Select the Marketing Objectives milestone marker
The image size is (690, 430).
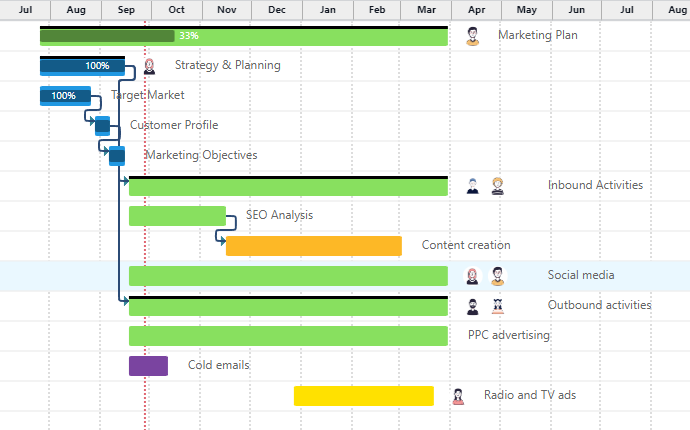tap(117, 156)
